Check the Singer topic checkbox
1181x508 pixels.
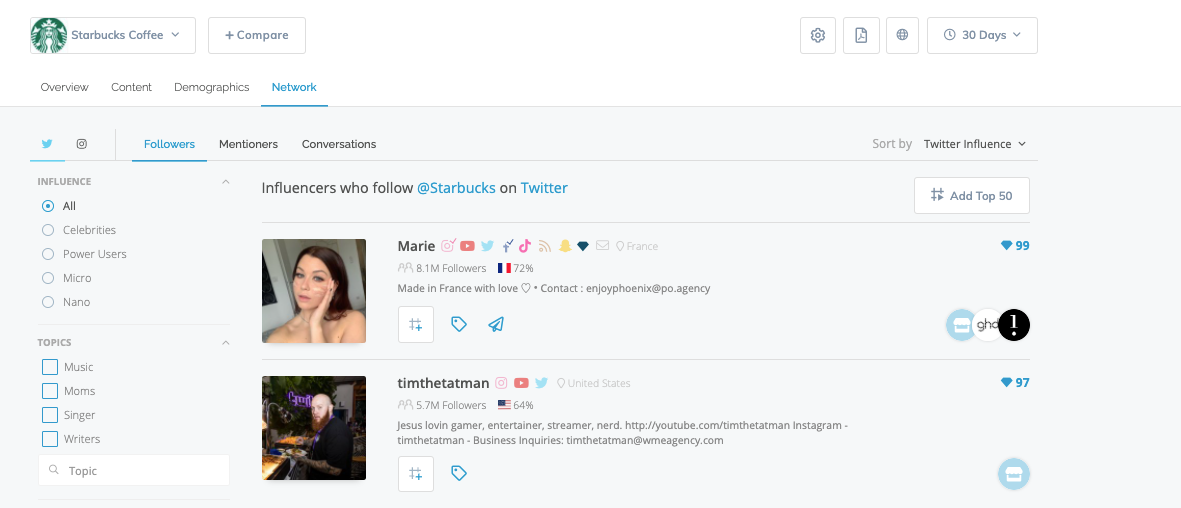tap(50, 415)
